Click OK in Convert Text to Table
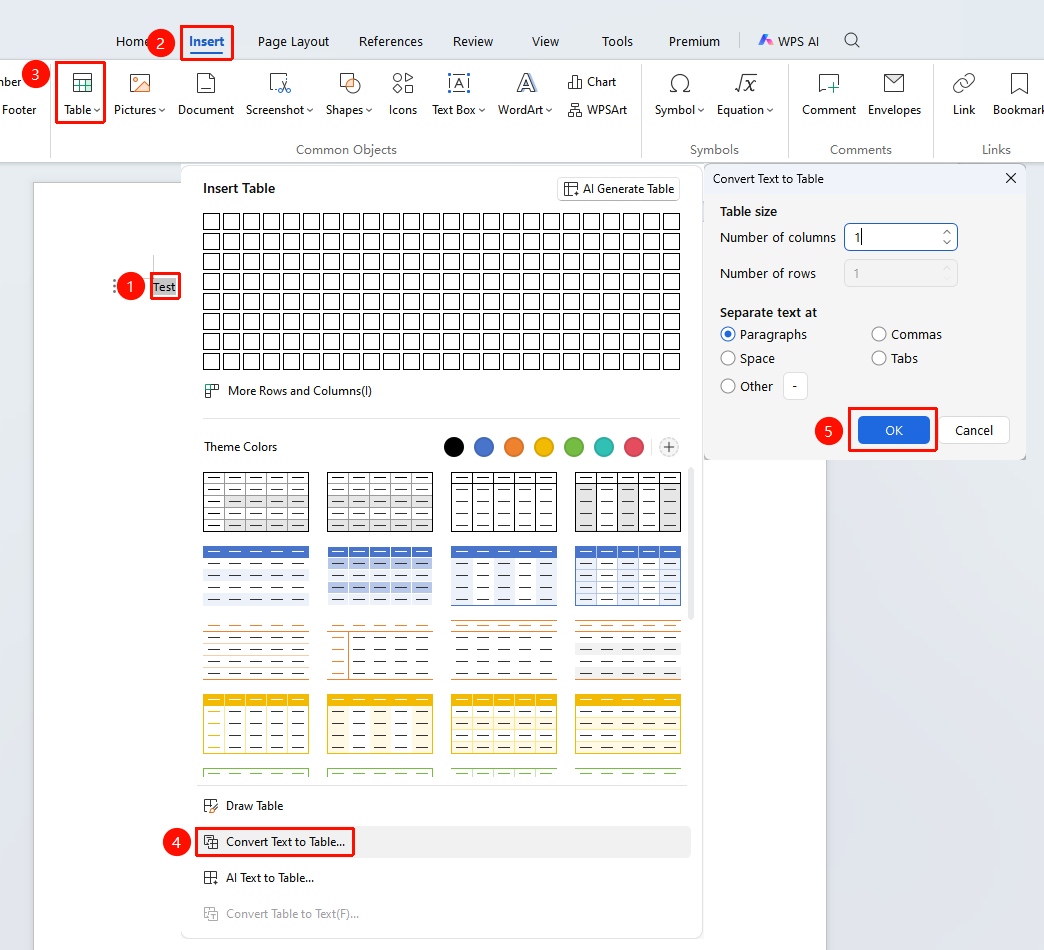 (894, 430)
